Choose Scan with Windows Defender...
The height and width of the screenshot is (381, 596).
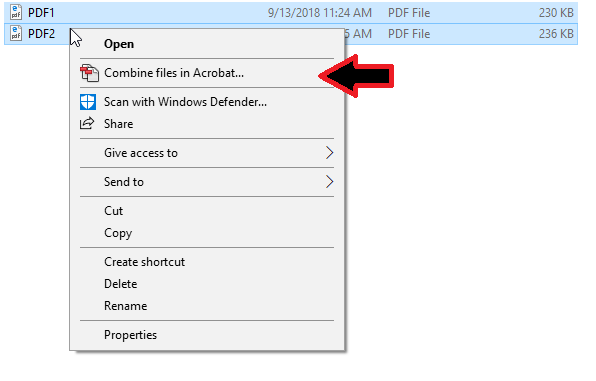click(x=185, y=102)
